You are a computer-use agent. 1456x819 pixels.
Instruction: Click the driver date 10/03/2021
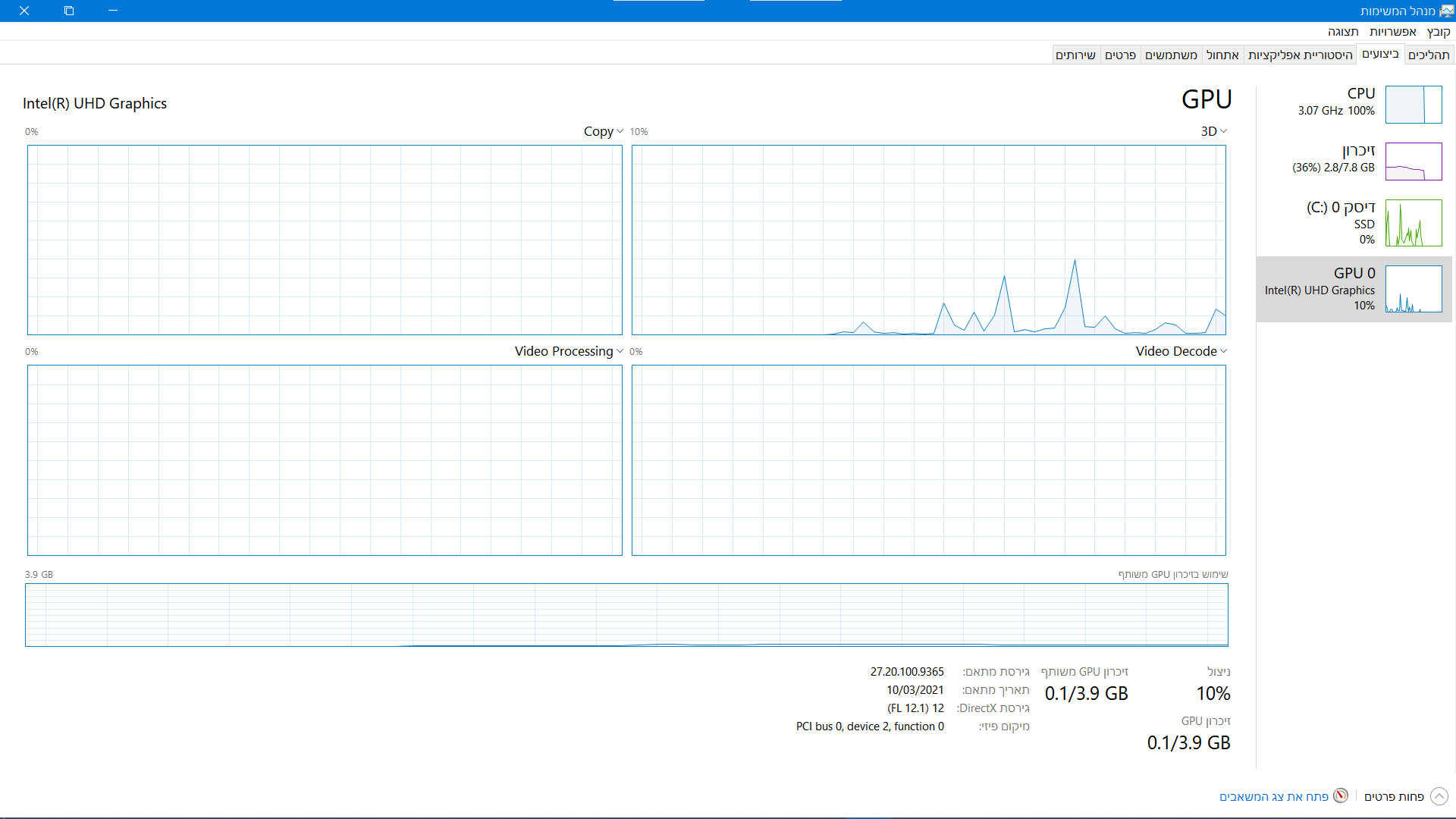tap(915, 690)
